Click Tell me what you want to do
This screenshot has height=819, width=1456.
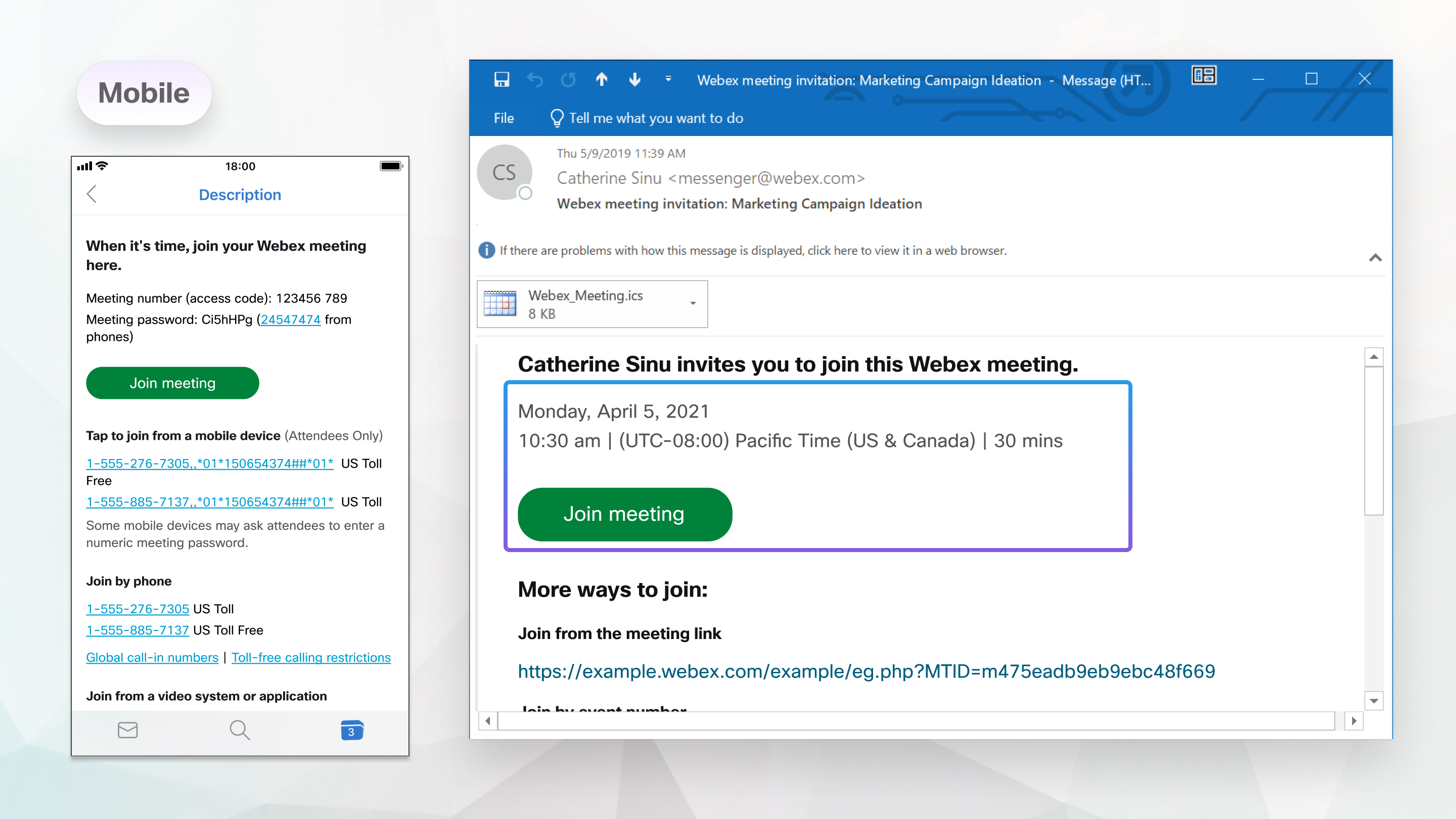click(x=656, y=118)
